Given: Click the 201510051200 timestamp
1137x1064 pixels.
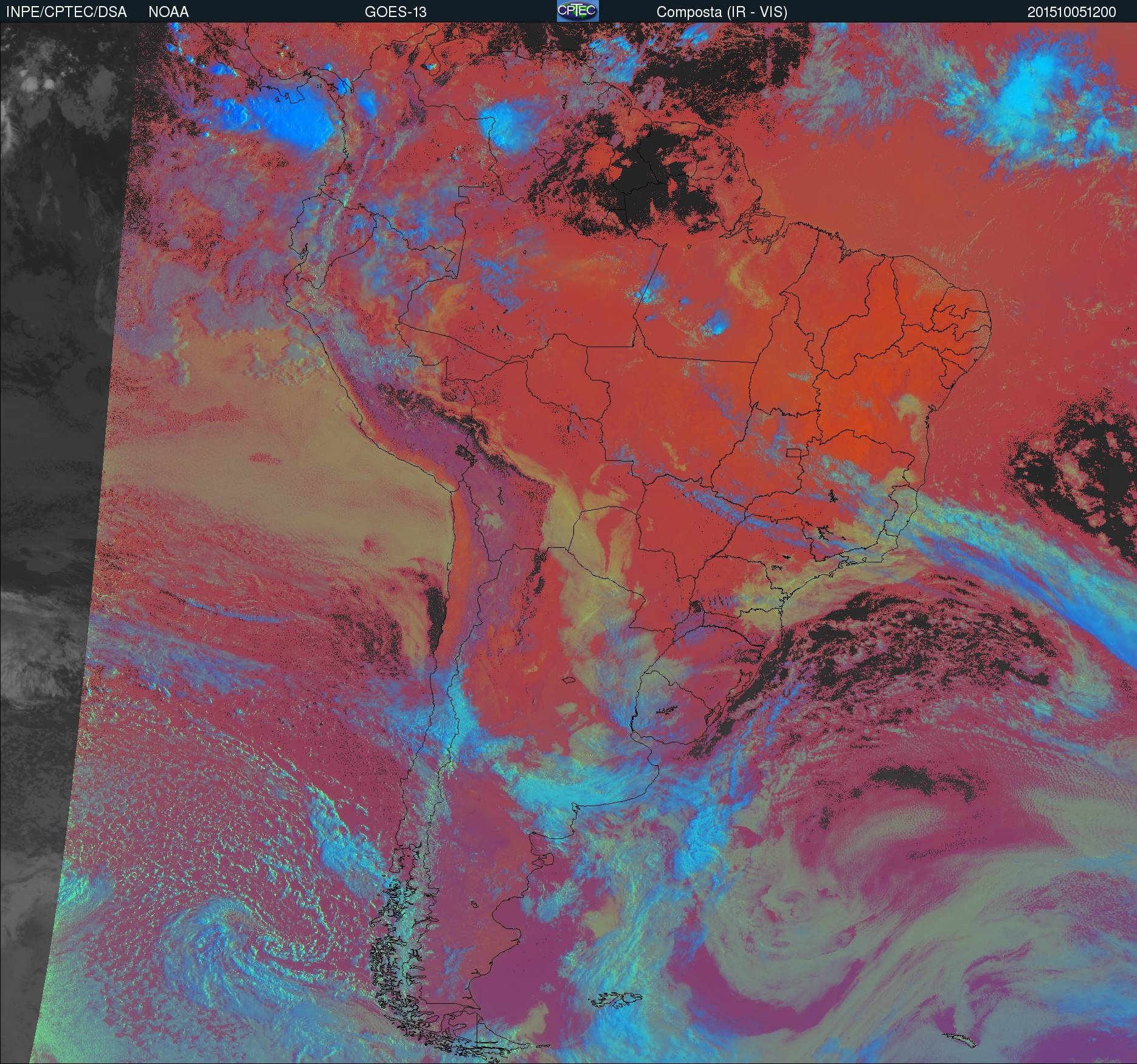Looking at the screenshot, I should [x=1071, y=12].
